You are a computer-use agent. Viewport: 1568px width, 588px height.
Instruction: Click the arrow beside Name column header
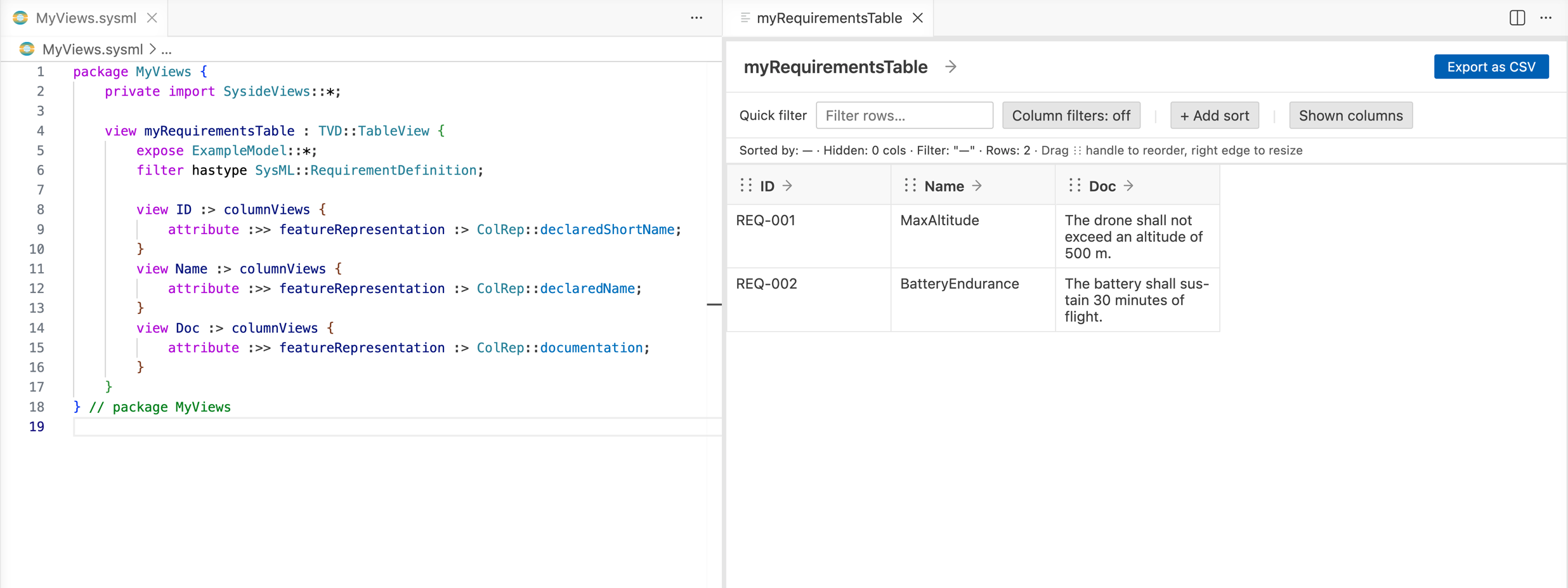click(x=977, y=186)
